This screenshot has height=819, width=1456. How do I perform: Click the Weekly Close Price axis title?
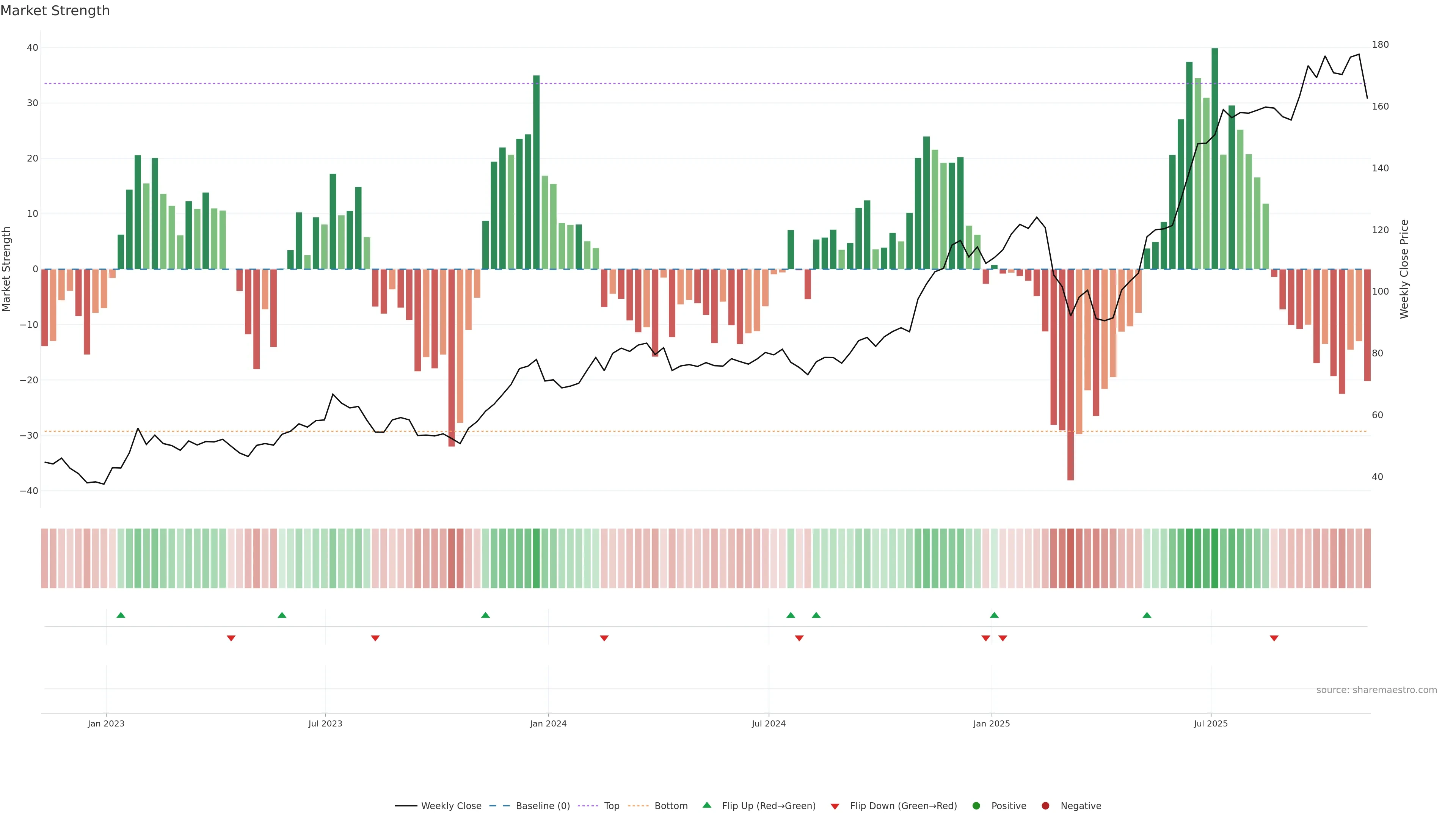1404,269
